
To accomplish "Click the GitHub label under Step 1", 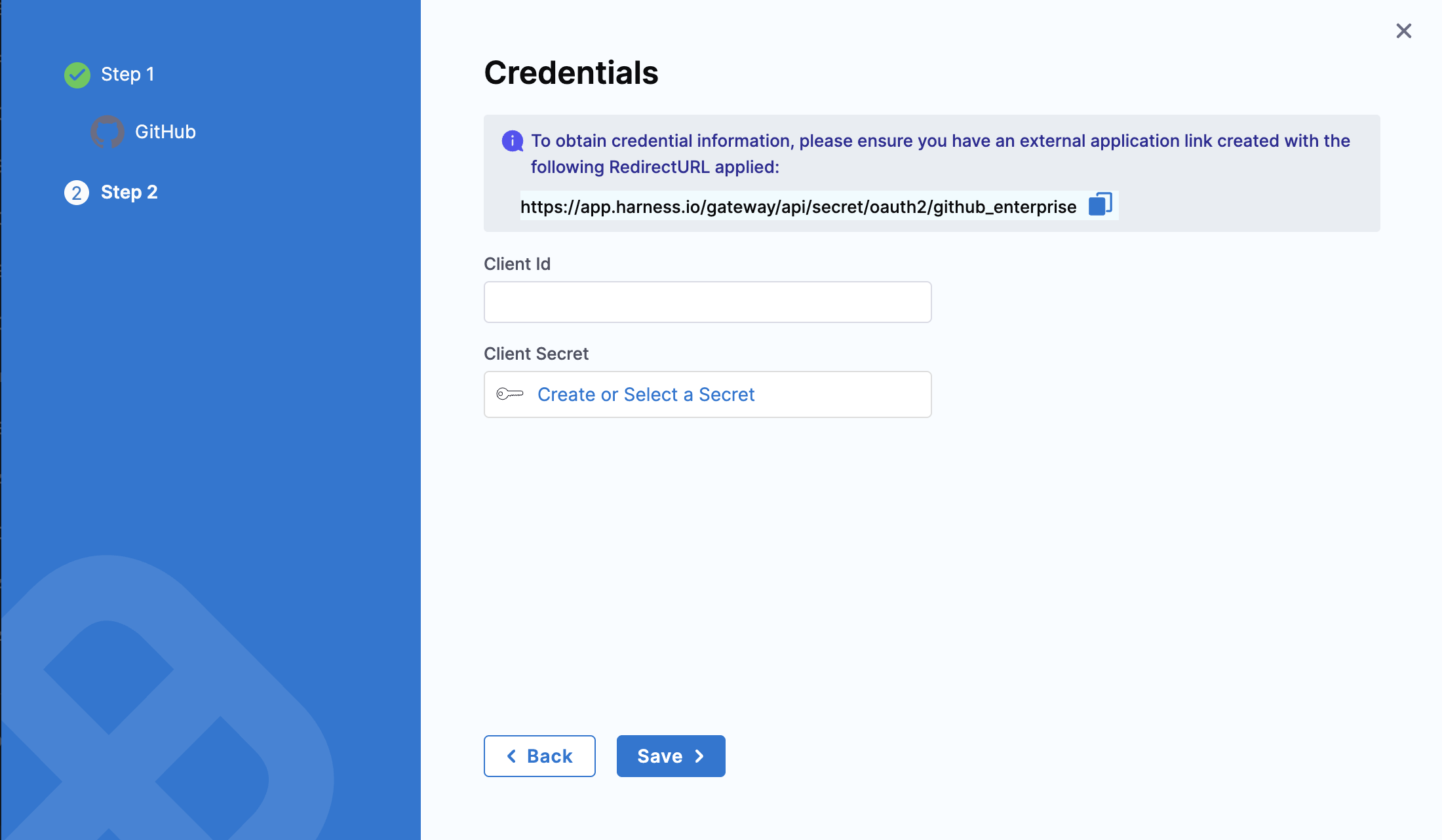I will [x=165, y=132].
